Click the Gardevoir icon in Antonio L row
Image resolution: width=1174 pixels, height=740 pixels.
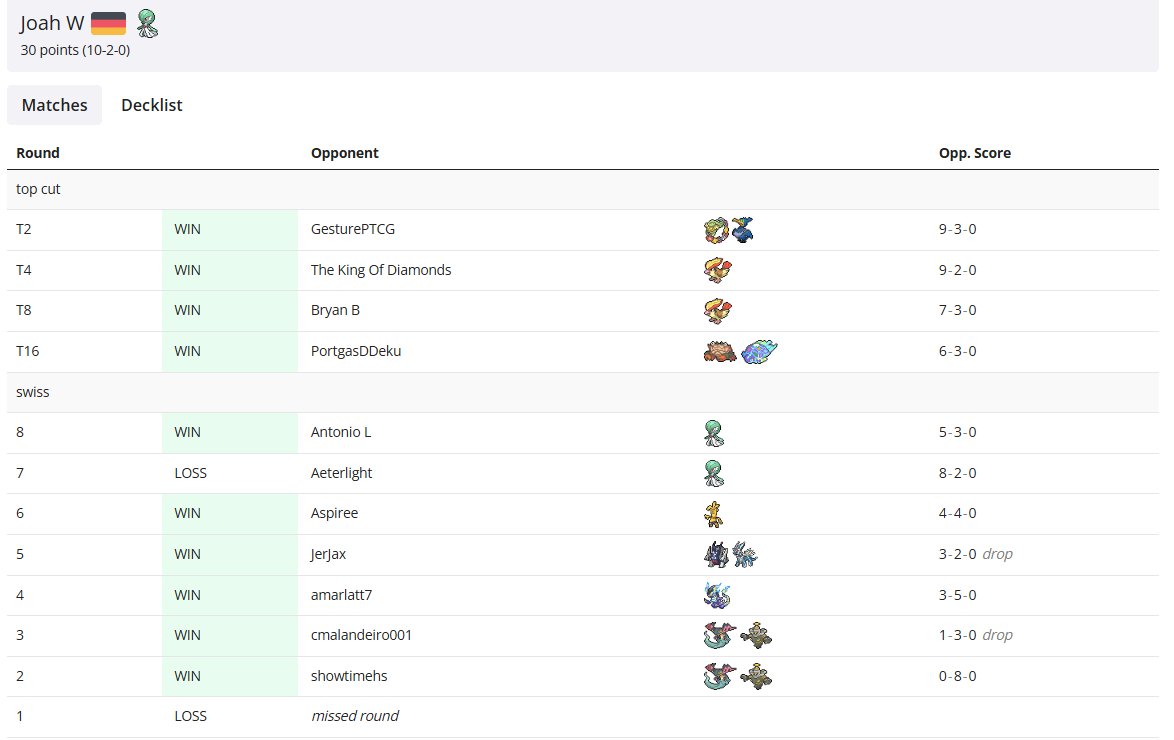[714, 433]
